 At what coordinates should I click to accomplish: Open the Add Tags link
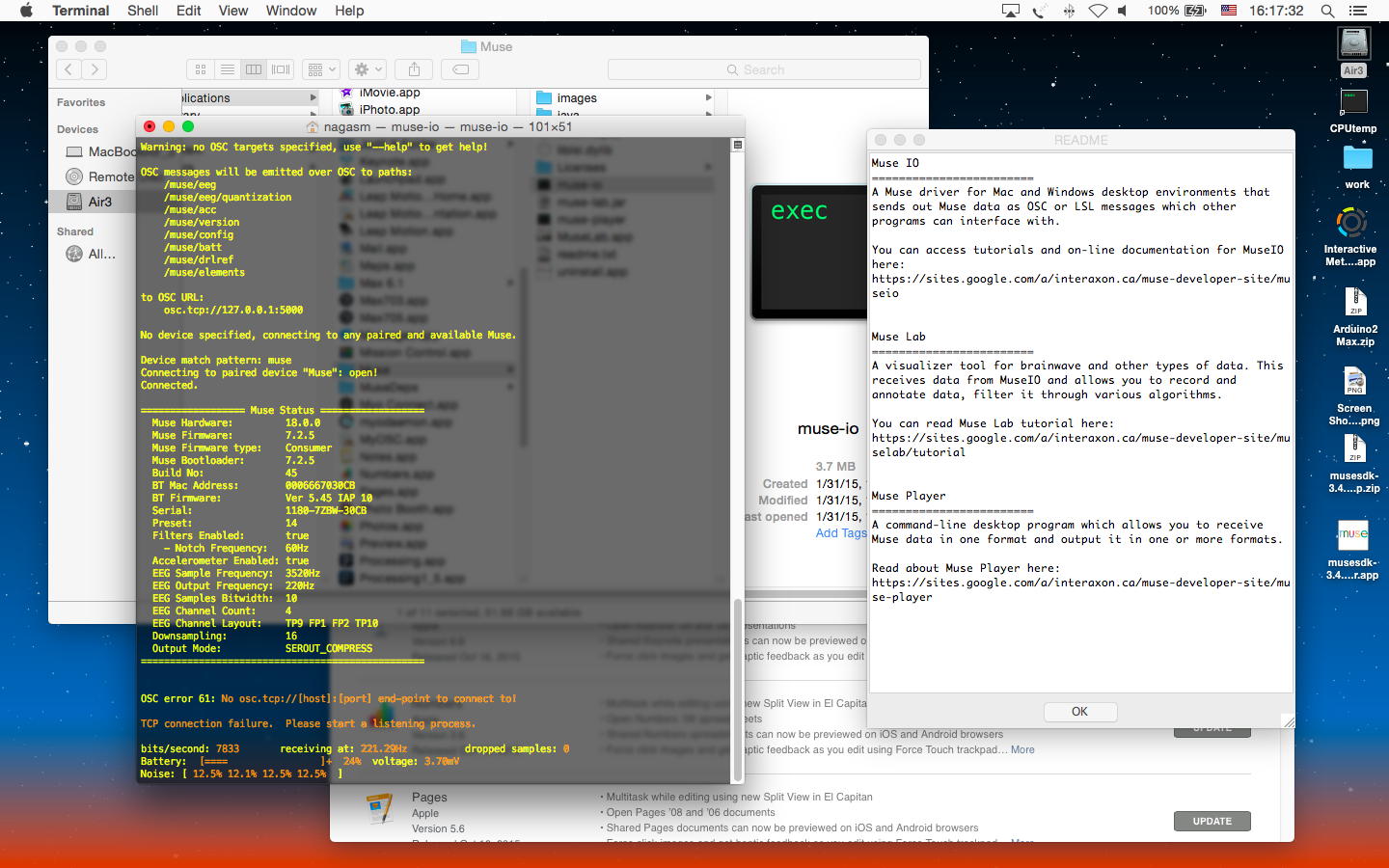pyautogui.click(x=840, y=533)
